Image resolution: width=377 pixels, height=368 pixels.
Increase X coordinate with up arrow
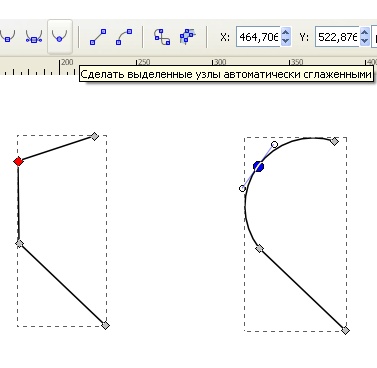pyautogui.click(x=286, y=33)
